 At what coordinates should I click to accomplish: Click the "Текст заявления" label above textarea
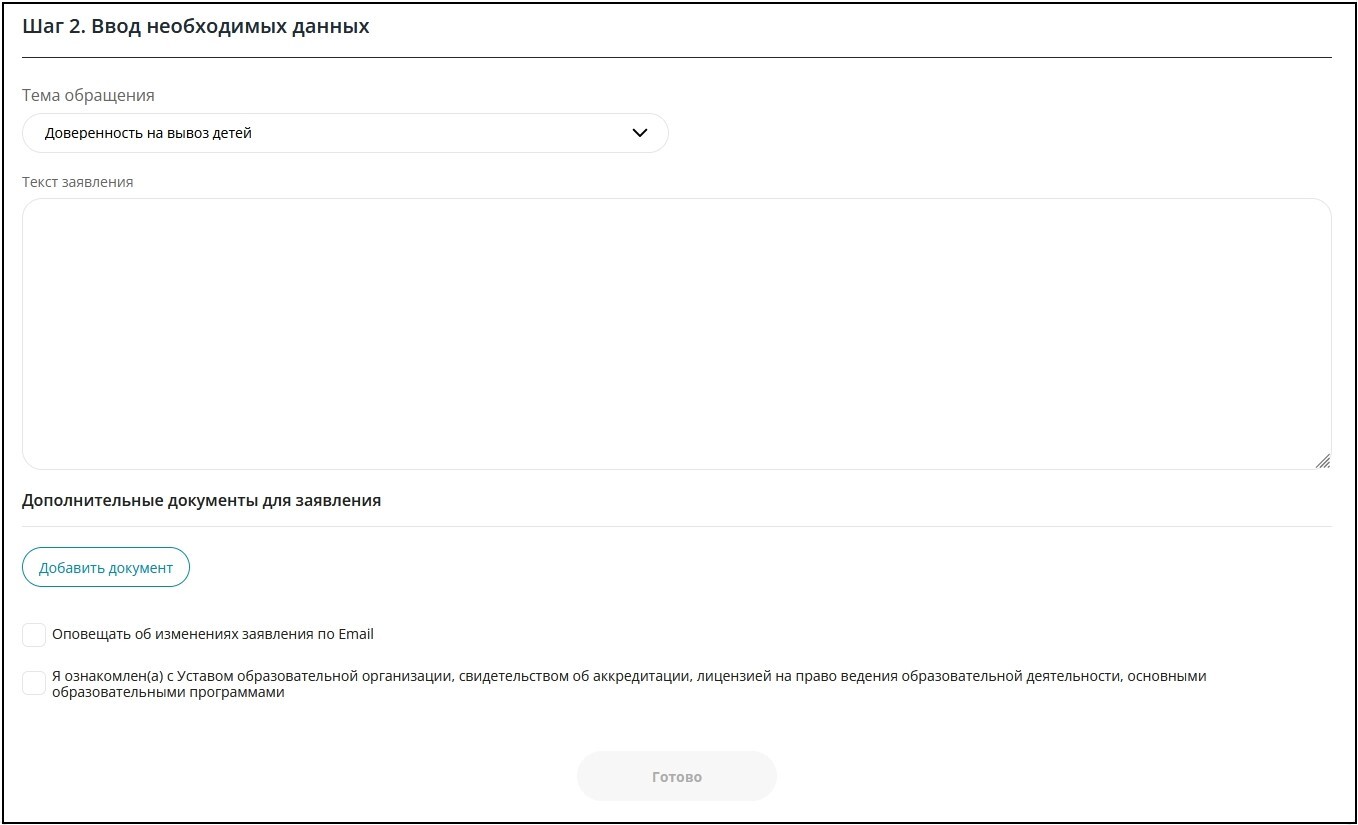click(x=77, y=182)
